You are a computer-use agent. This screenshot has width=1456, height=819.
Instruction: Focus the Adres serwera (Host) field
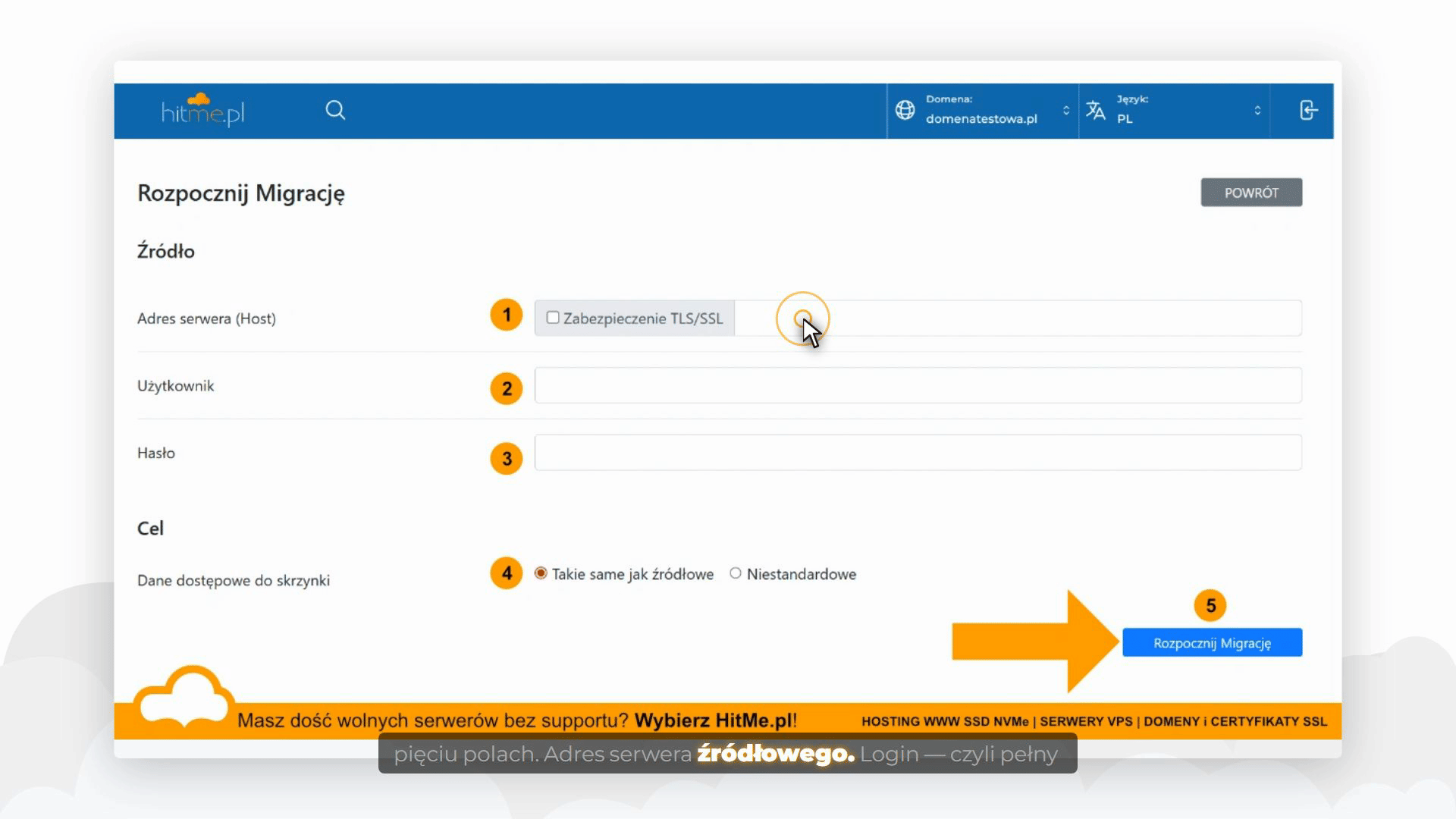tap(1018, 318)
